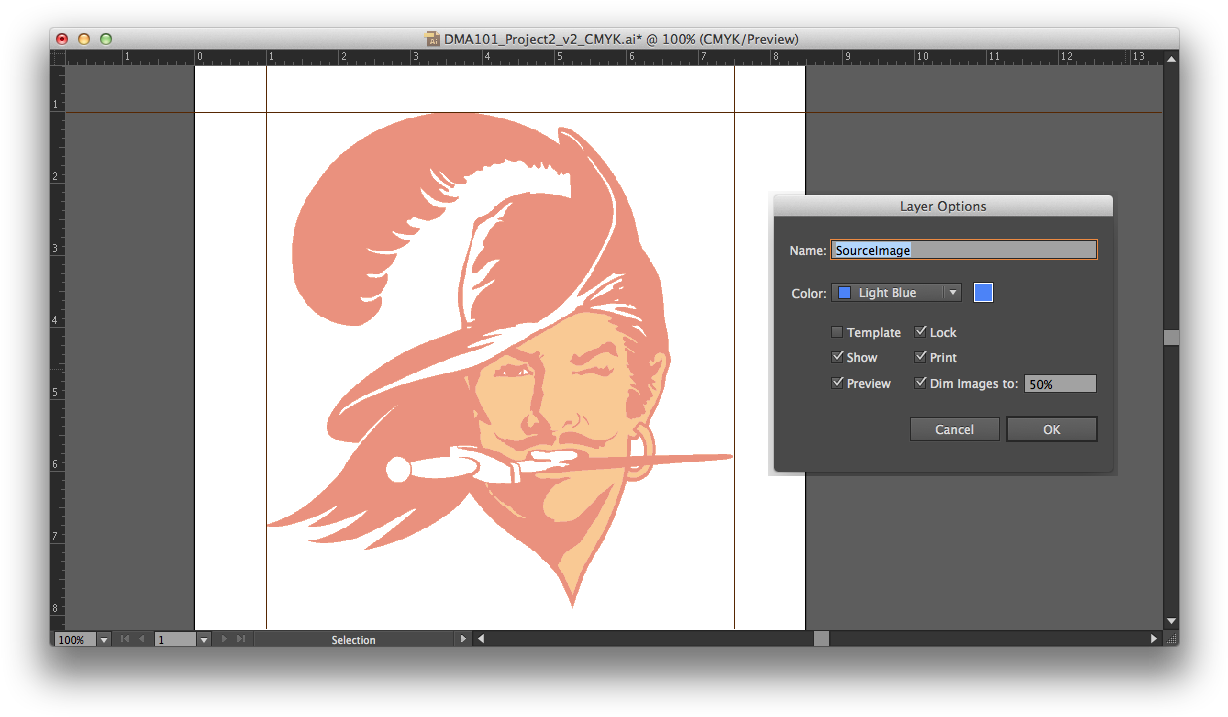Enable the Template checkbox
The height and width of the screenshot is (717, 1228).
click(x=837, y=333)
